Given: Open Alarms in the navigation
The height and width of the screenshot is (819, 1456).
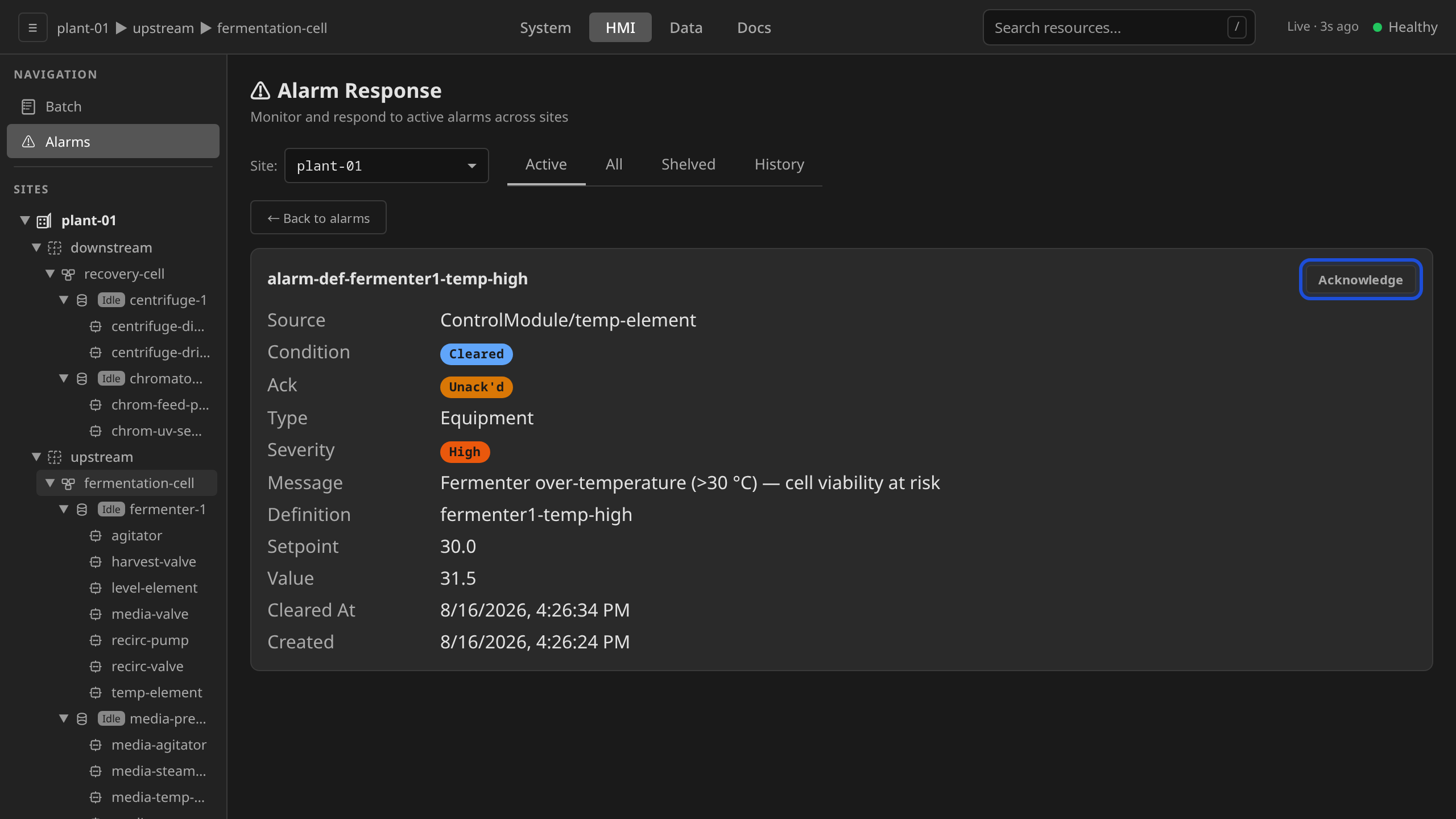Looking at the screenshot, I should click(x=113, y=142).
